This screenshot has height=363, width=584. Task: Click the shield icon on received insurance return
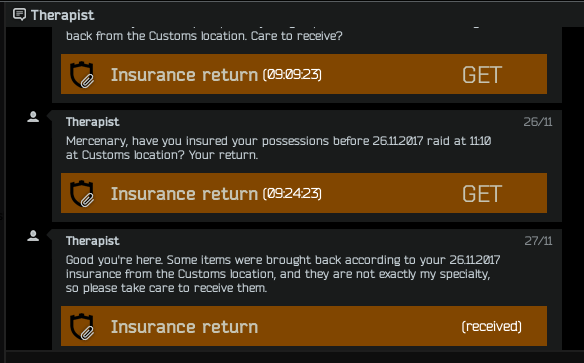tap(82, 327)
